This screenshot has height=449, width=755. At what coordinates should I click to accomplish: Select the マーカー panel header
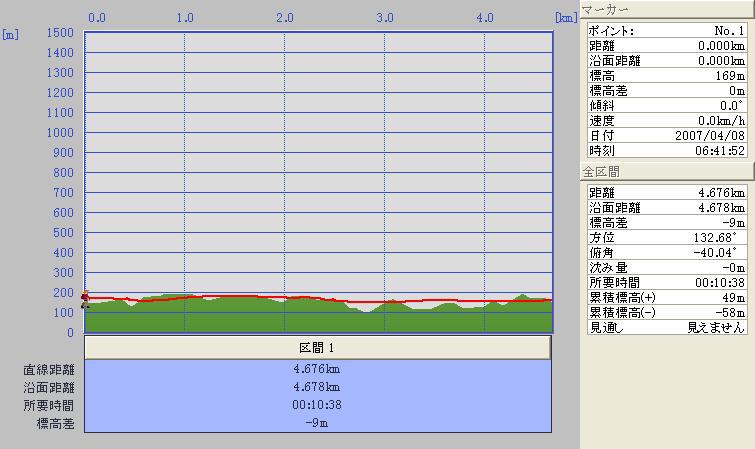667,10
